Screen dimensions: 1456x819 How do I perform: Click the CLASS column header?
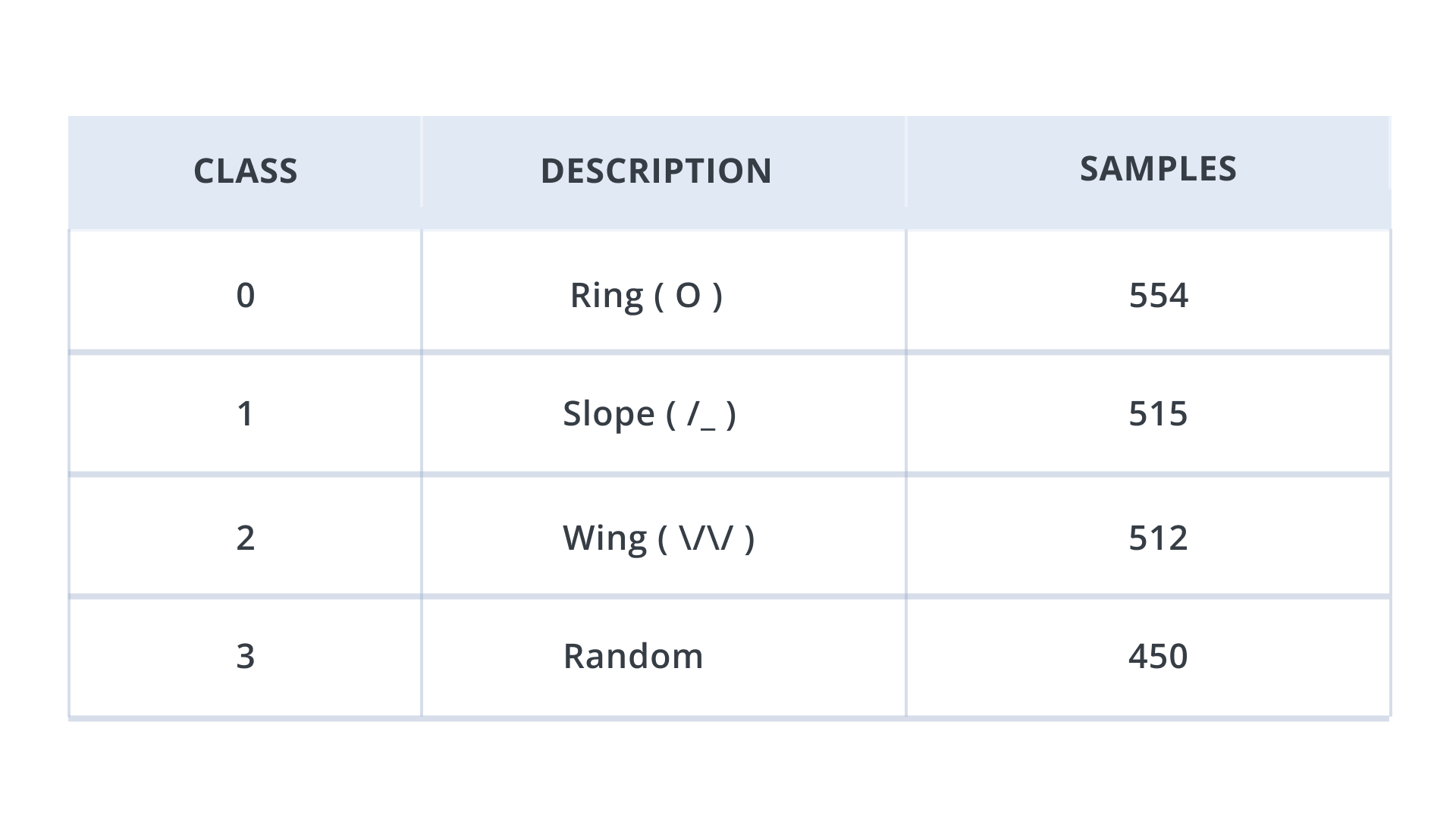pos(245,171)
